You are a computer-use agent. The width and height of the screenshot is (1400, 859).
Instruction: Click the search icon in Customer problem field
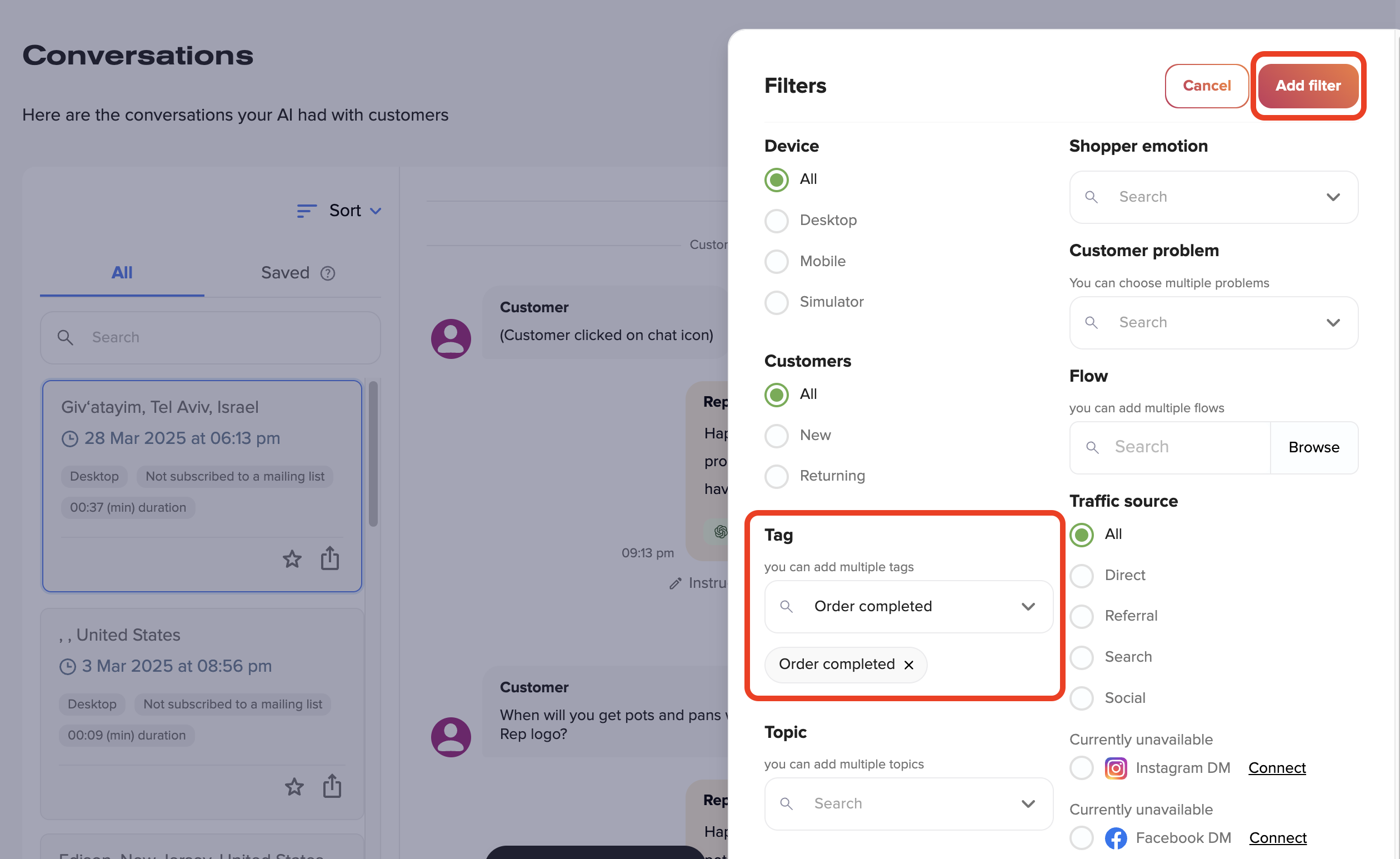coord(1091,323)
